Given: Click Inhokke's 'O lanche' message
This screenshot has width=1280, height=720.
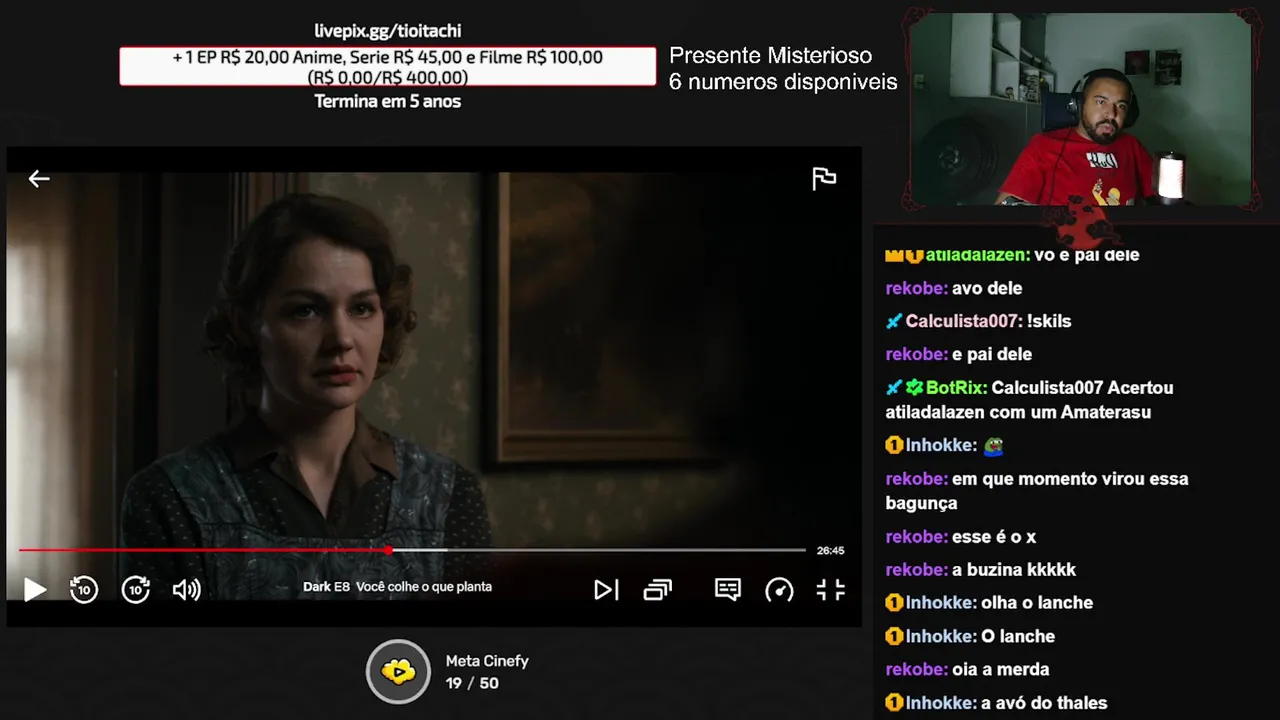Looking at the screenshot, I should (x=1018, y=636).
